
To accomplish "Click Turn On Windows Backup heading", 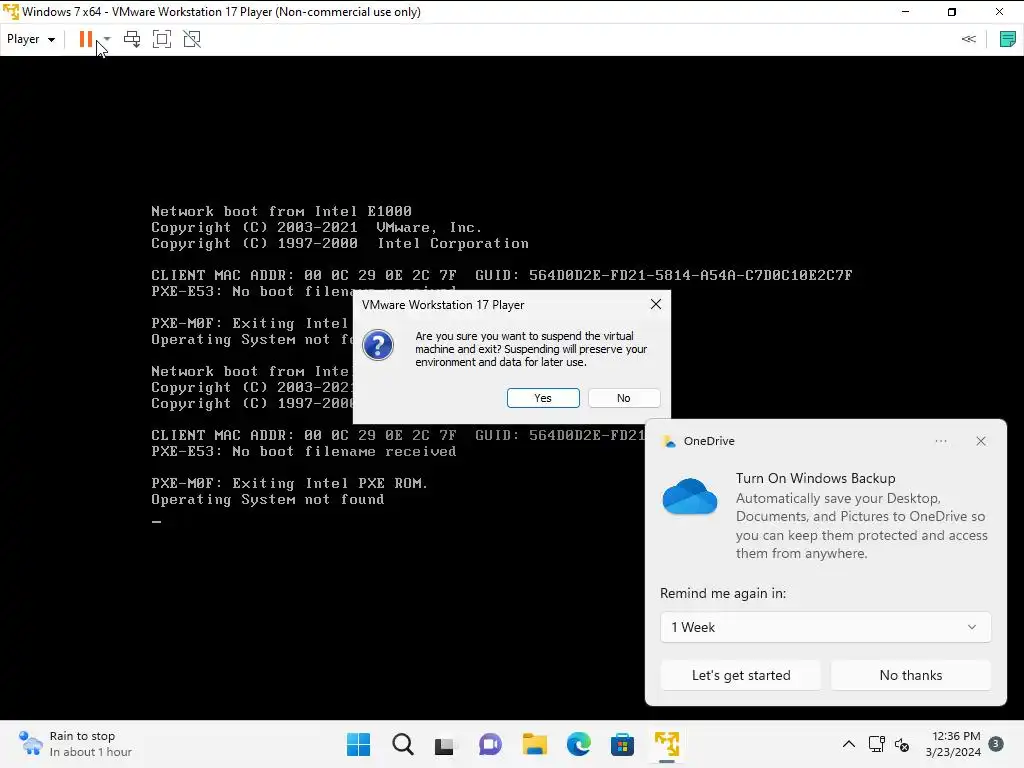I will coord(815,478).
